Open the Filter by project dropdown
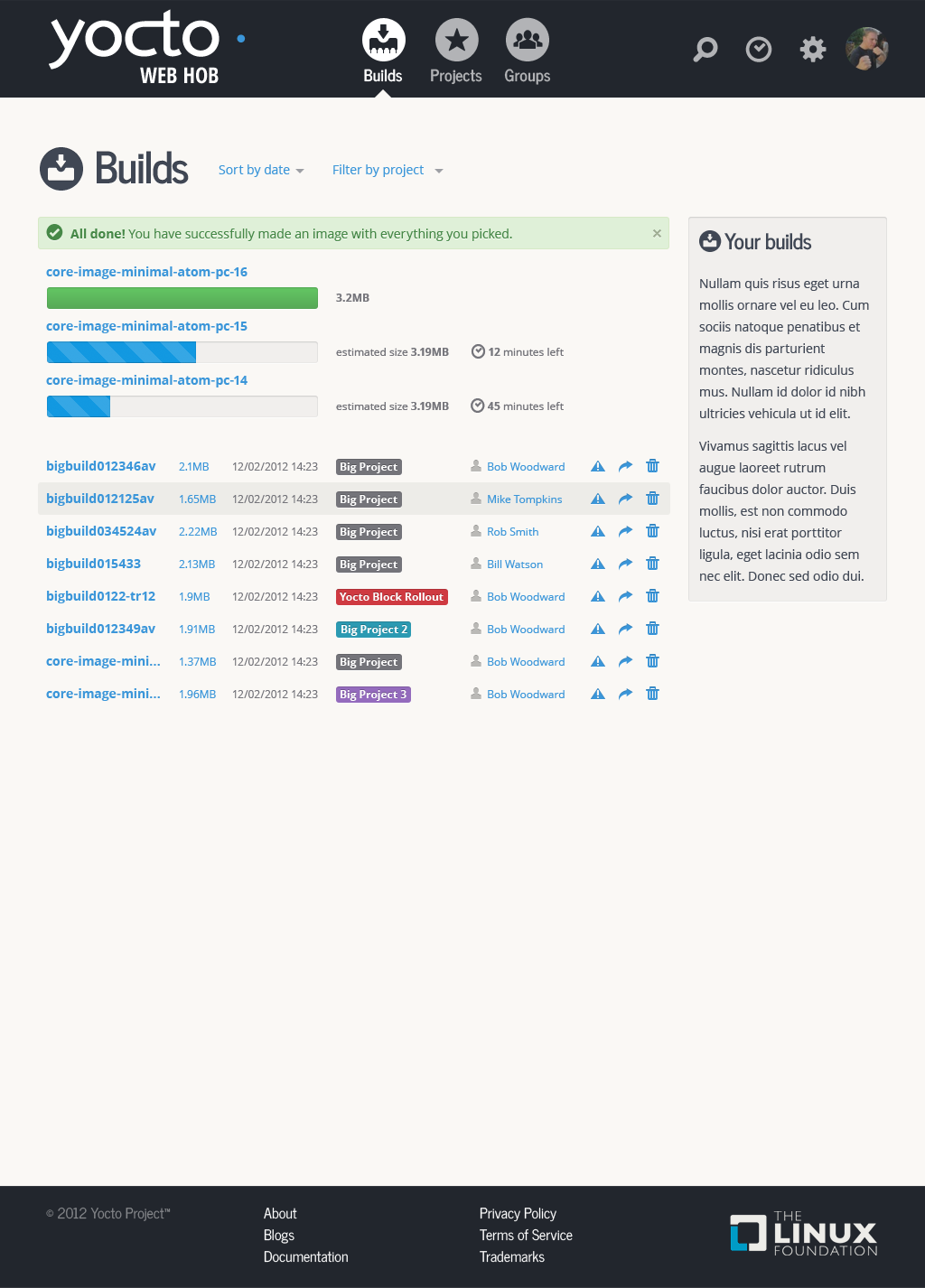 (388, 170)
